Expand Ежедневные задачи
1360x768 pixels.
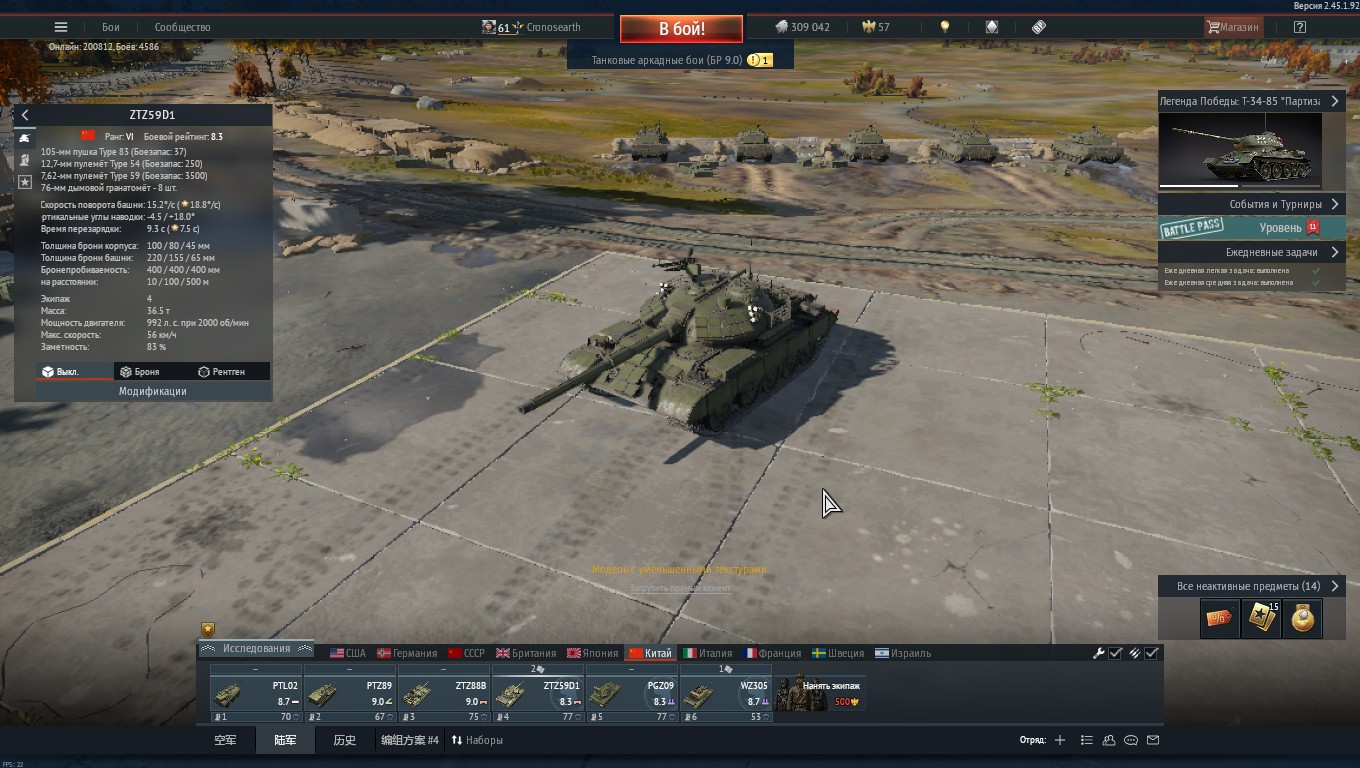1251,252
